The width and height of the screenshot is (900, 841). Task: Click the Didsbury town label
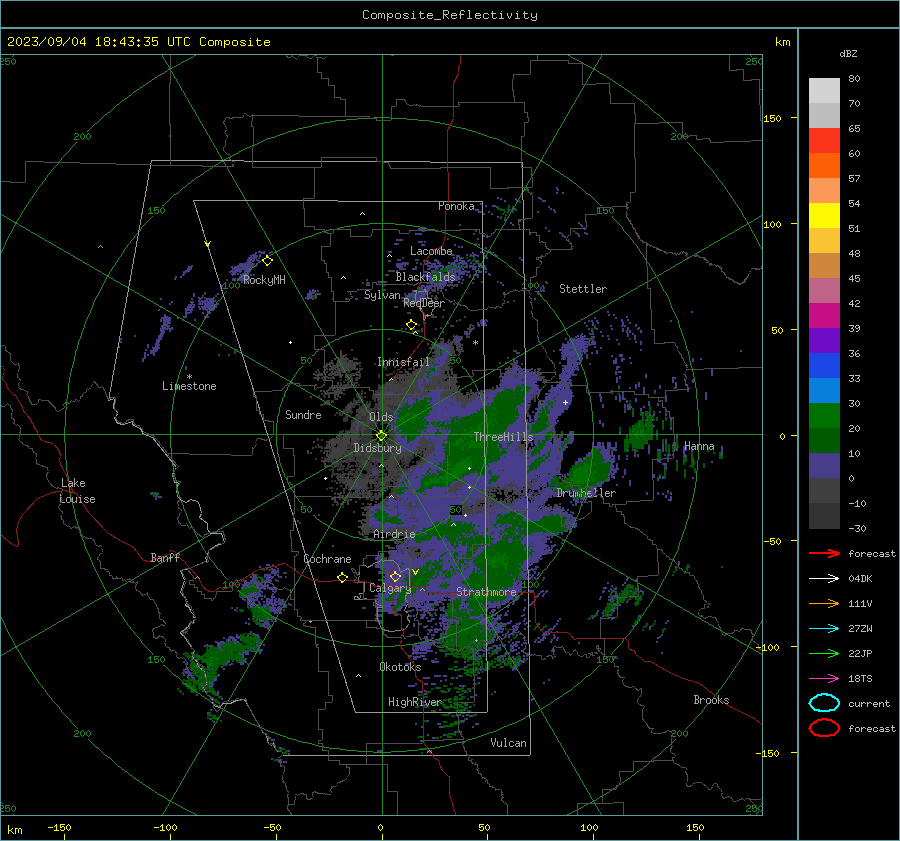(377, 448)
